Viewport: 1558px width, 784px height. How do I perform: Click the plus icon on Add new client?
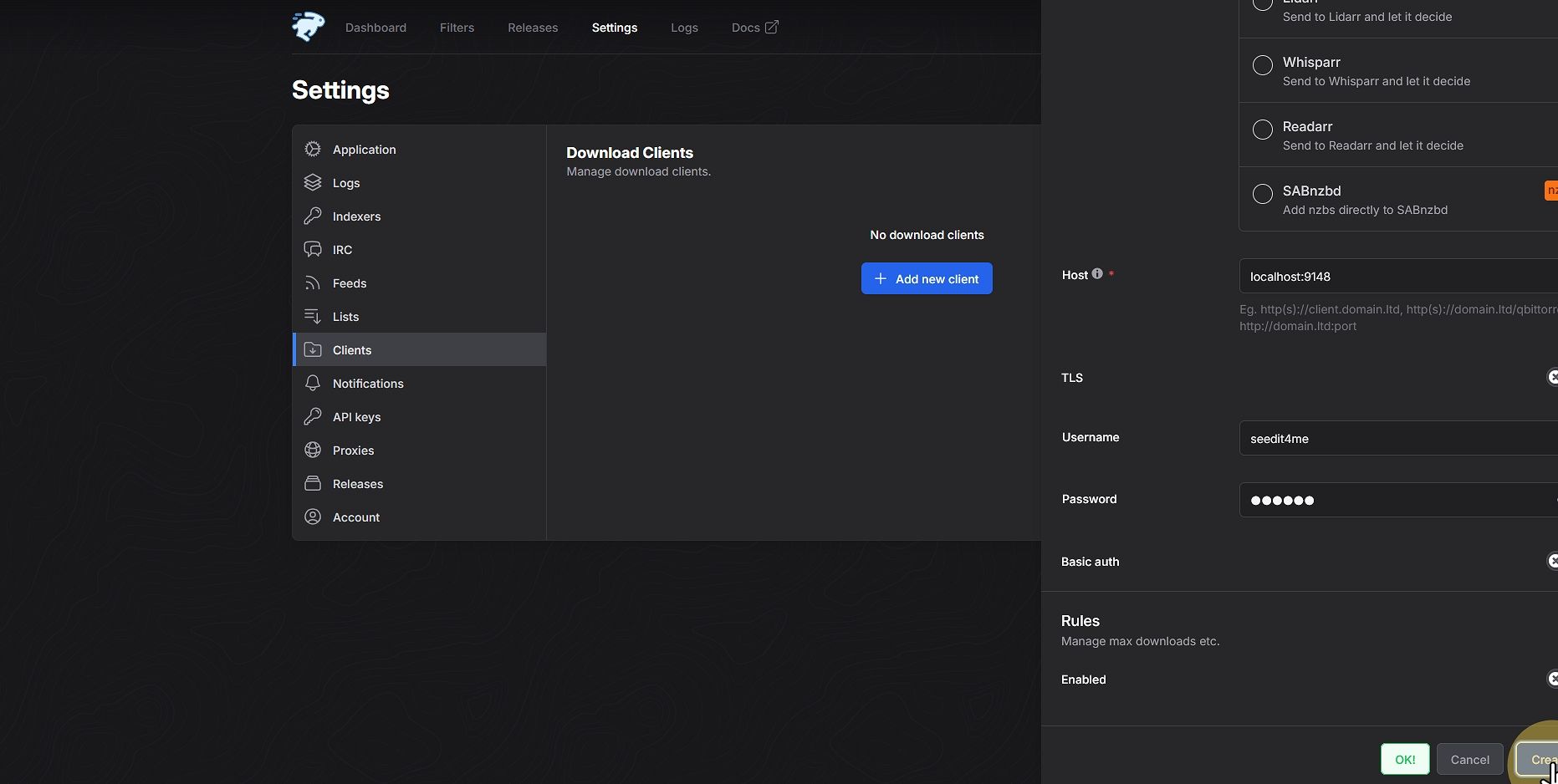(880, 278)
